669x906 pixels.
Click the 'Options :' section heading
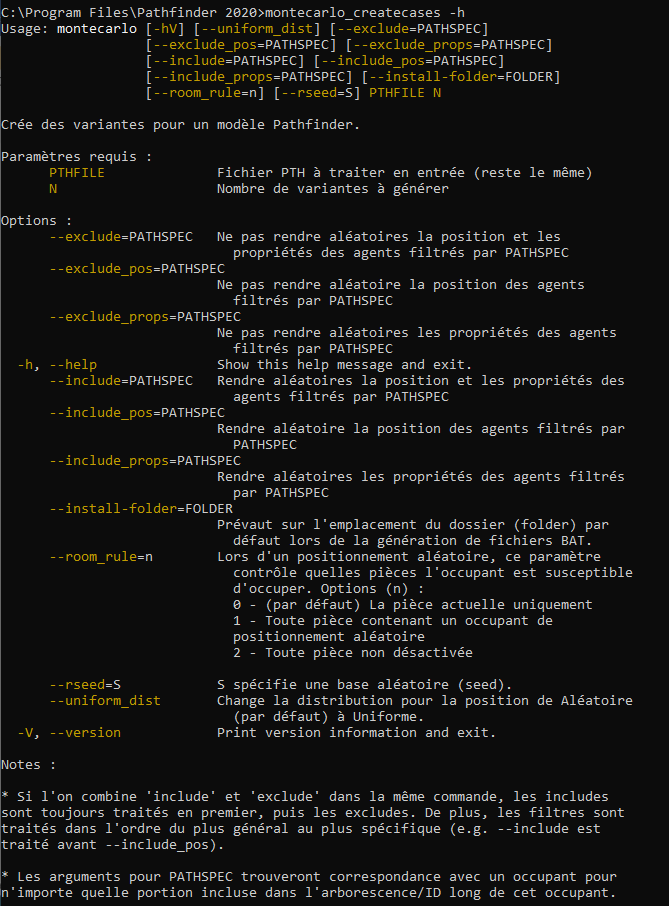(37, 220)
